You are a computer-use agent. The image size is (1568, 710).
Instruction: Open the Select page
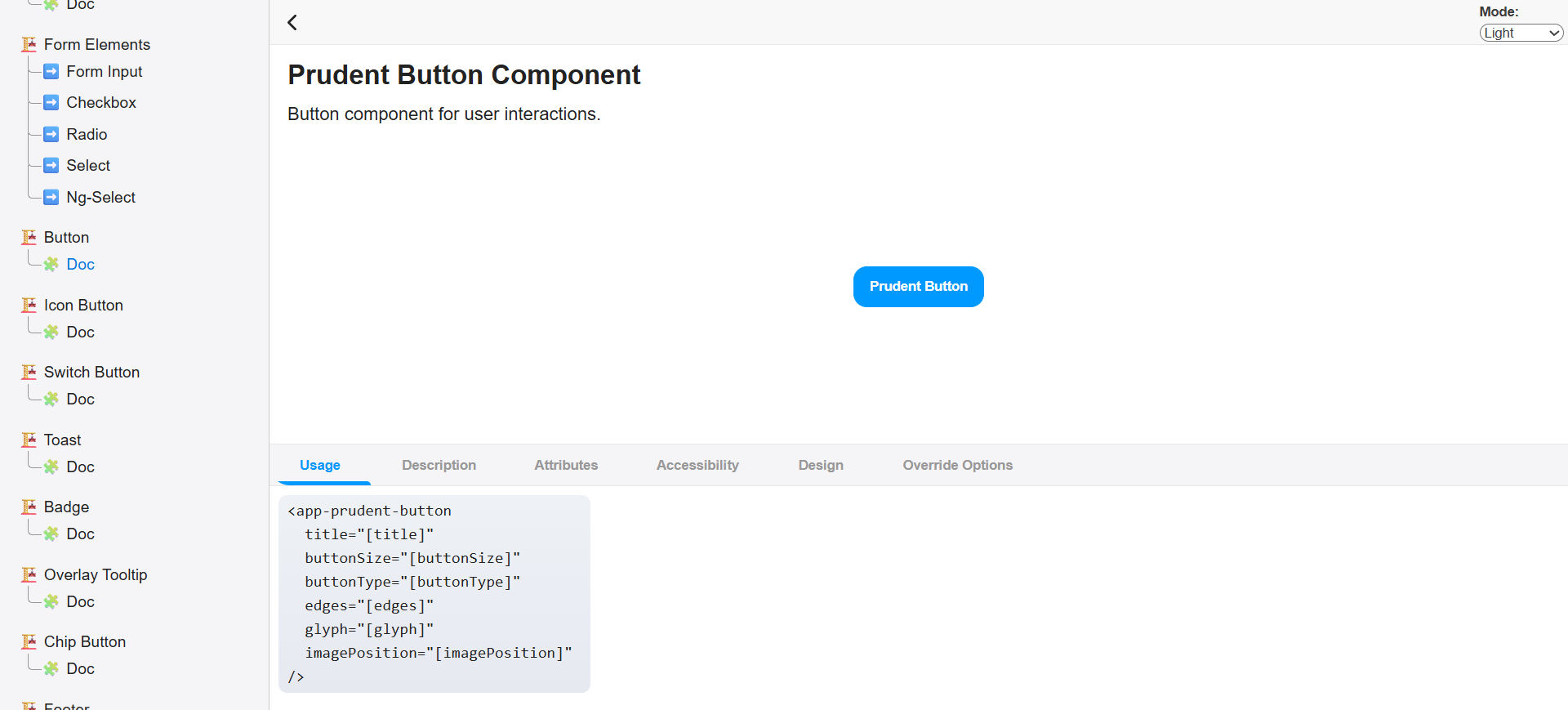(x=88, y=165)
